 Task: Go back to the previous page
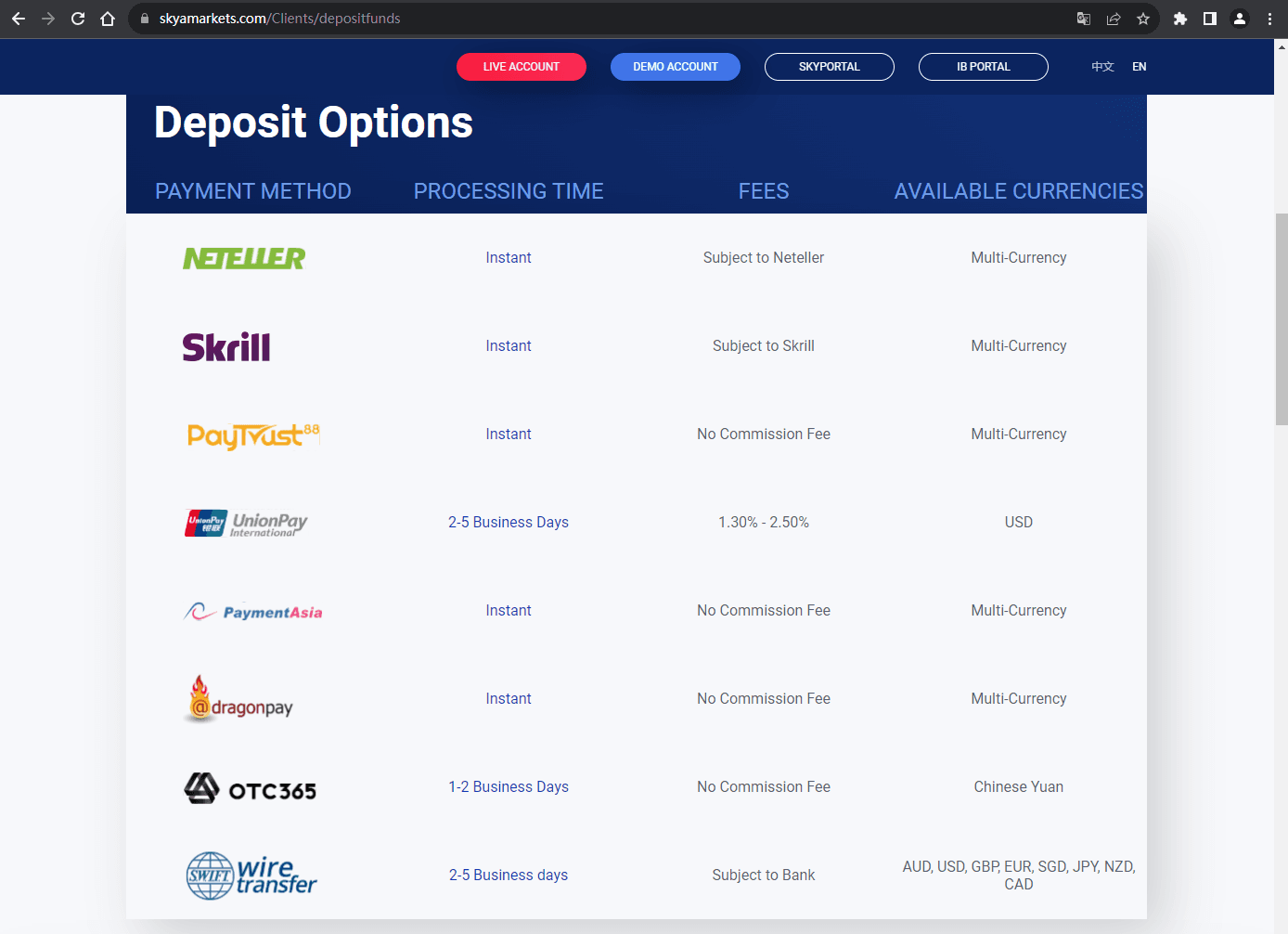(x=19, y=19)
